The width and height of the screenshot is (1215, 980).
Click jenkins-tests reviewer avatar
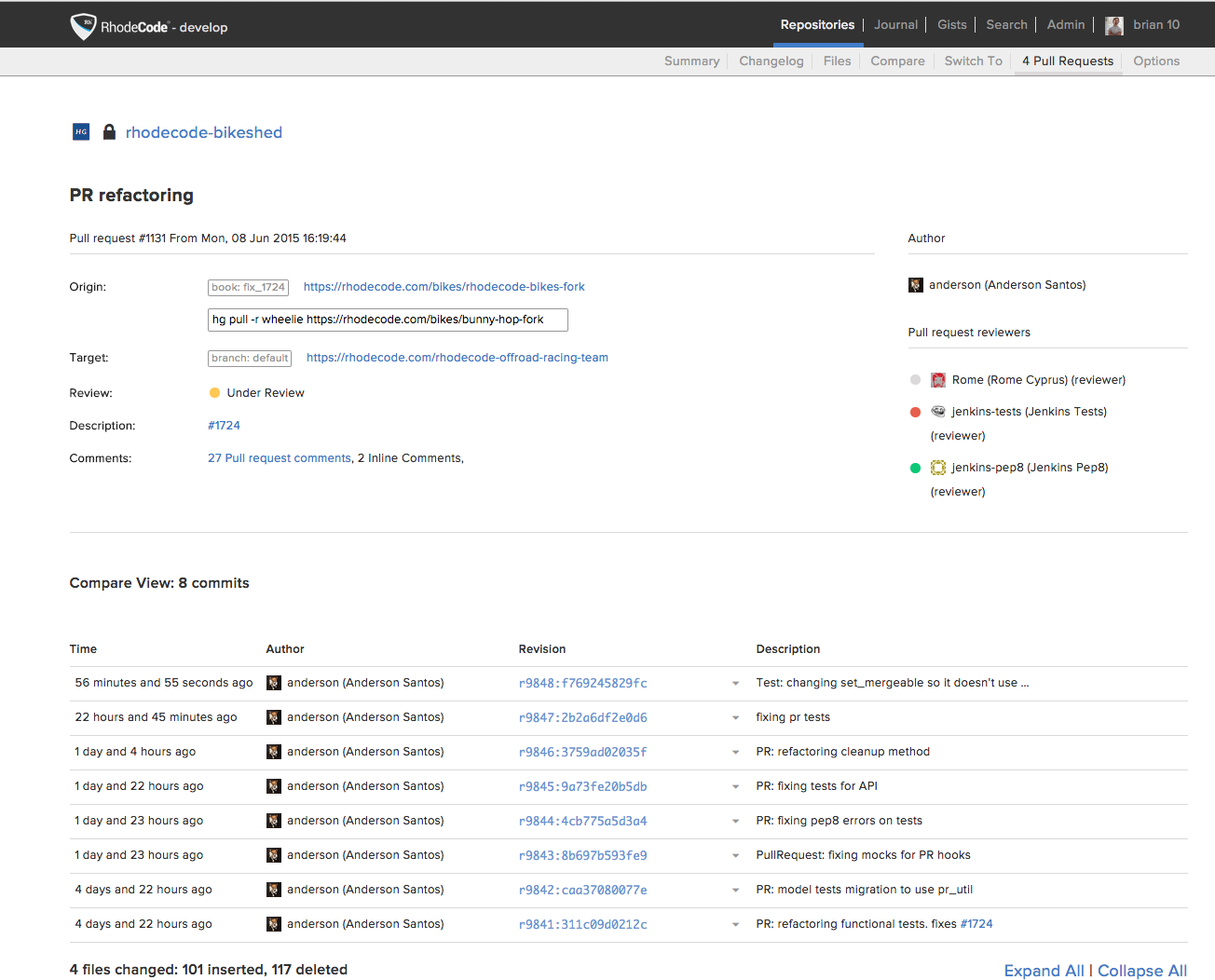point(938,412)
